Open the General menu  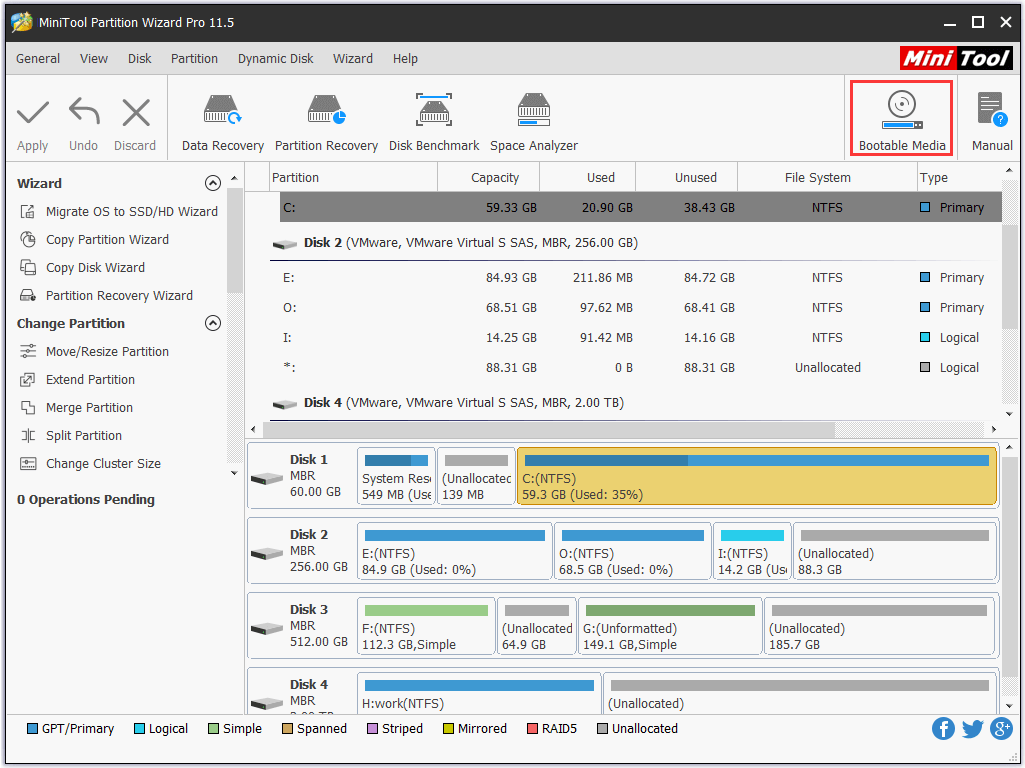[x=38, y=58]
